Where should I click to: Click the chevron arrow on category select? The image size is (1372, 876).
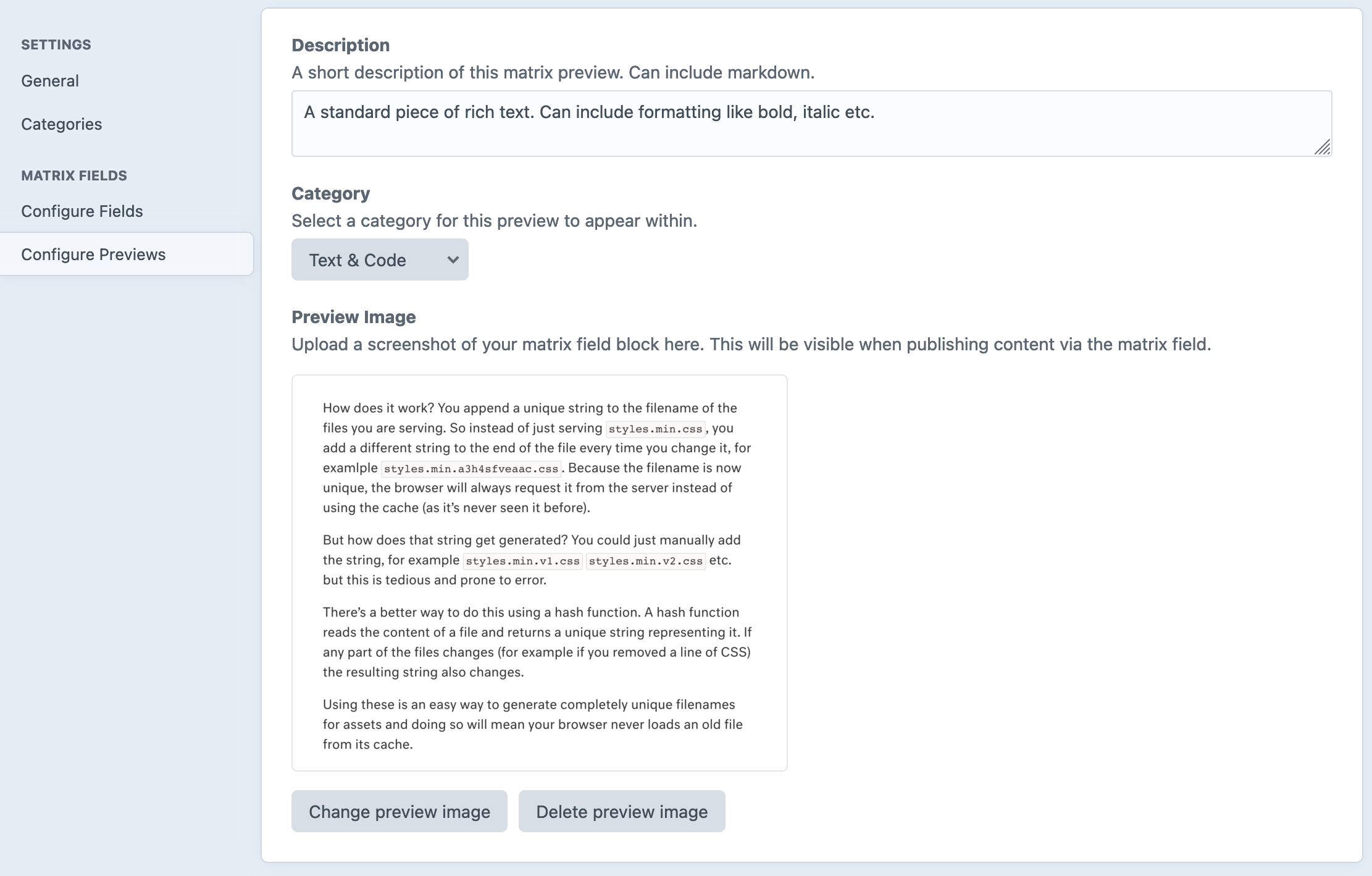pos(453,259)
